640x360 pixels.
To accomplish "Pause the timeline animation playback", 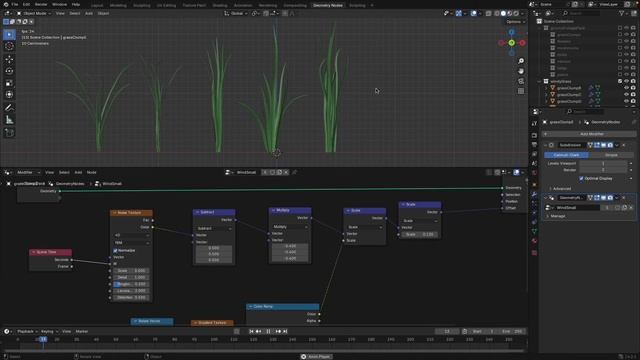I will click(x=268, y=331).
